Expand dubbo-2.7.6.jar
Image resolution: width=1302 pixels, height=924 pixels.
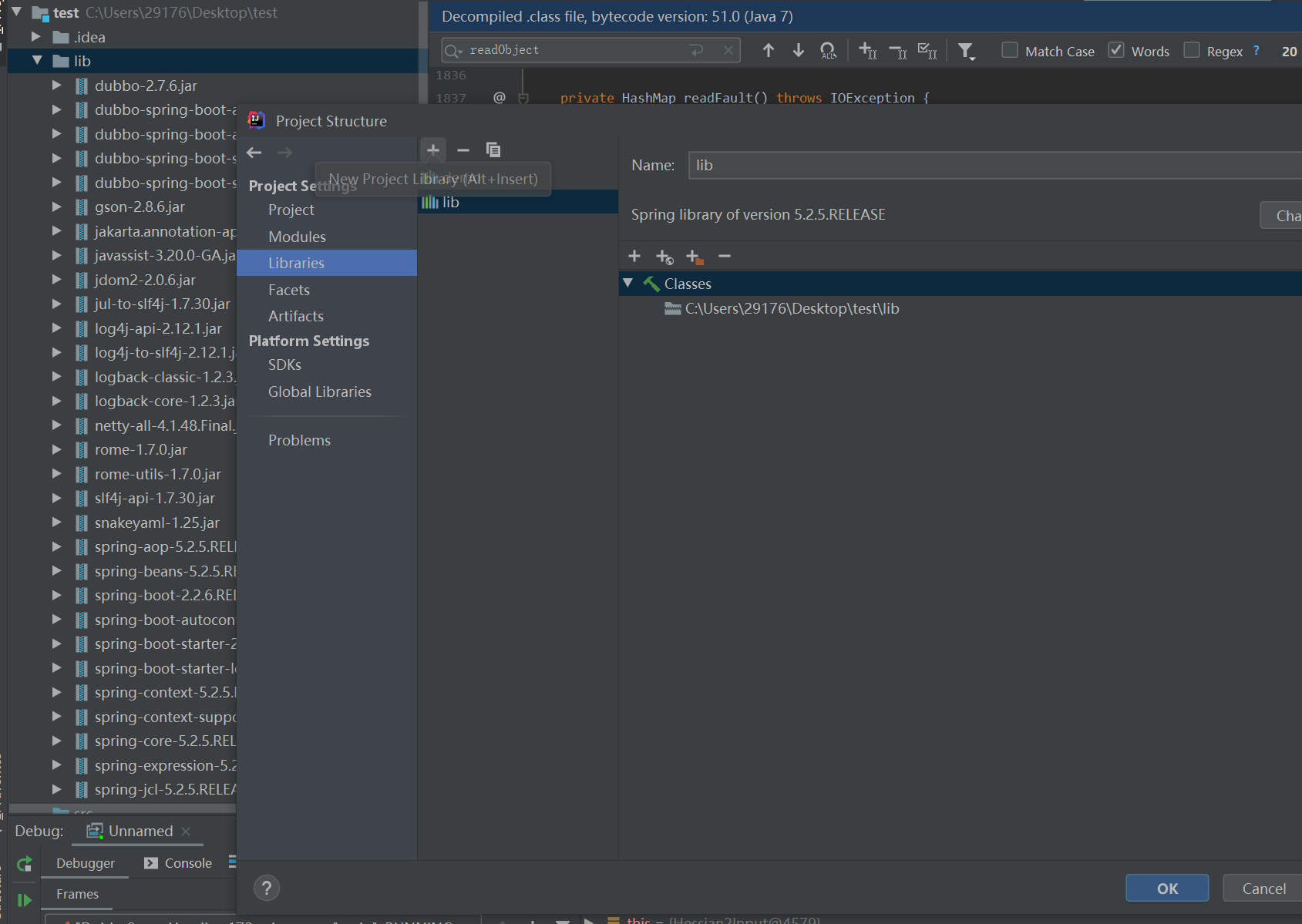56,85
